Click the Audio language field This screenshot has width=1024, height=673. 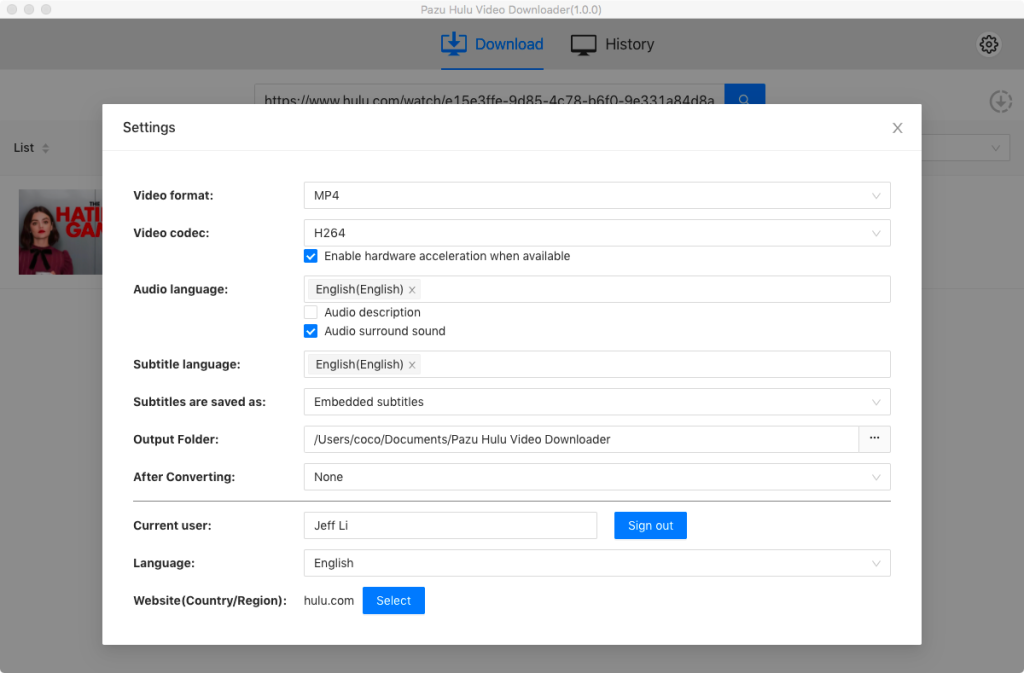[597, 289]
